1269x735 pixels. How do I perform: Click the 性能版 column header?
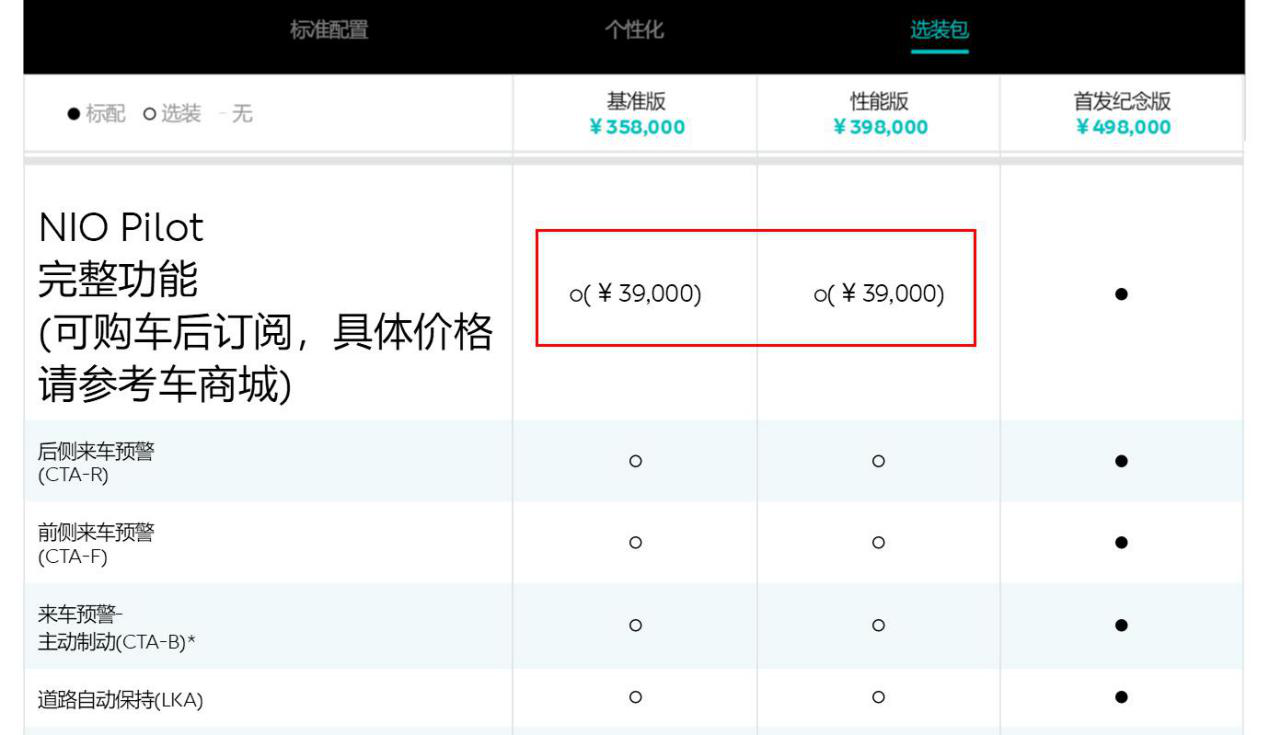pos(879,101)
